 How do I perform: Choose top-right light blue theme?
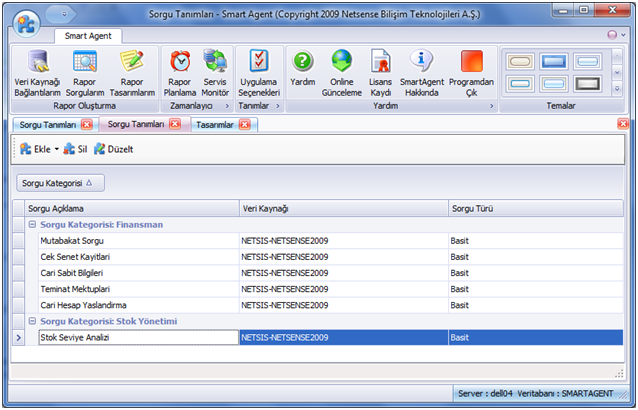(588, 62)
